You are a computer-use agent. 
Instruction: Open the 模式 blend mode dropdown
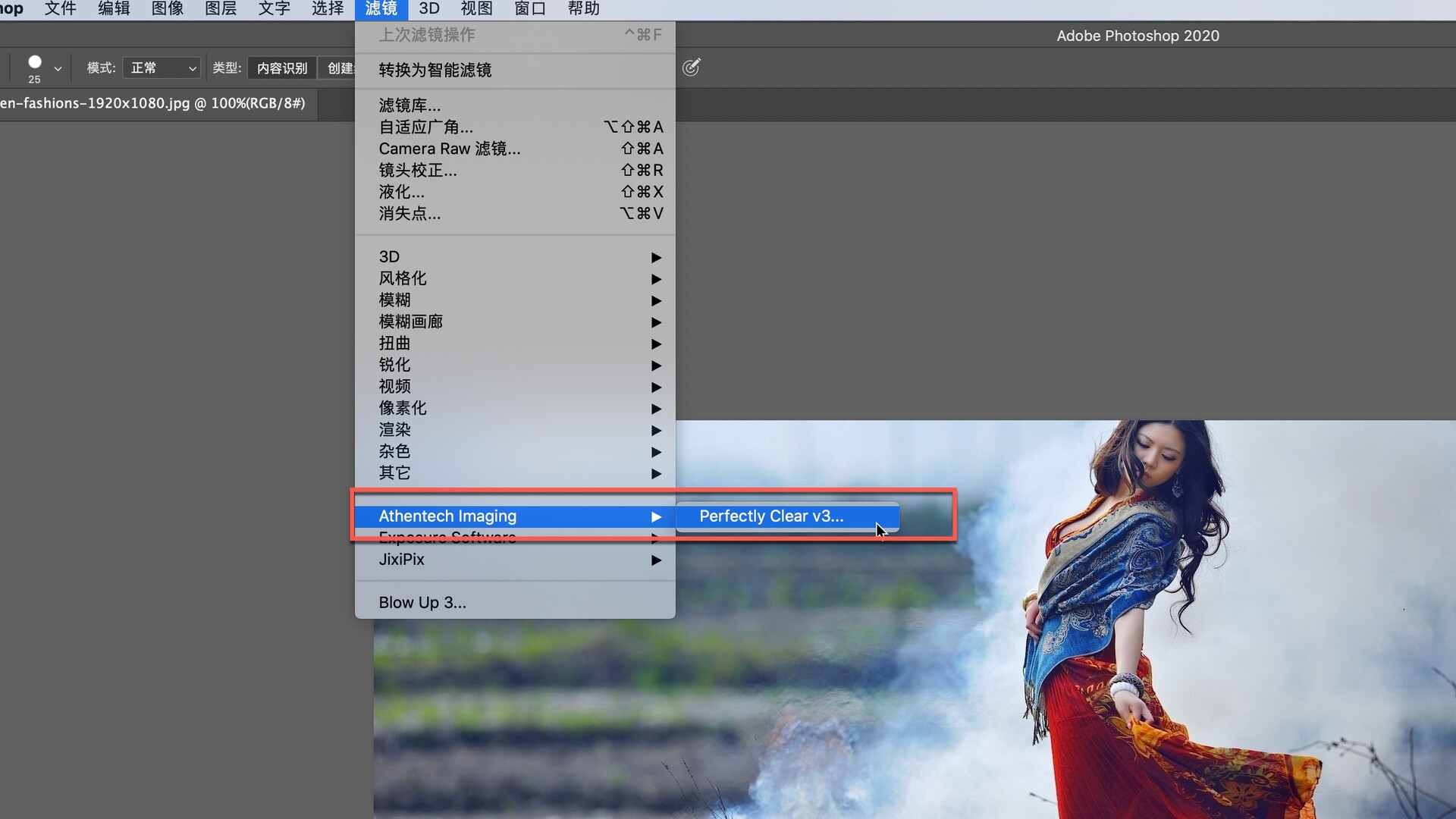162,68
